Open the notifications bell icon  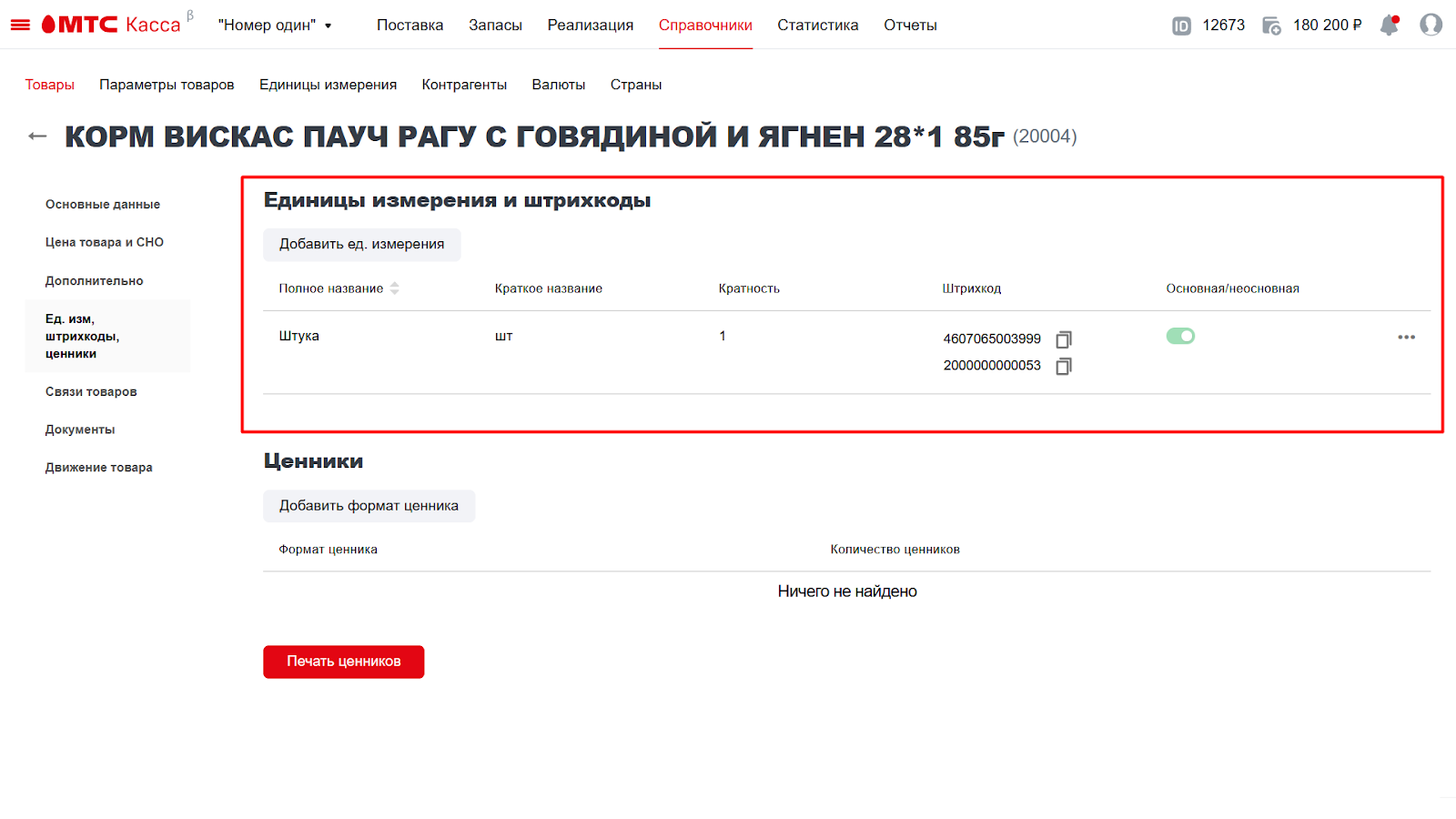[x=1390, y=25]
